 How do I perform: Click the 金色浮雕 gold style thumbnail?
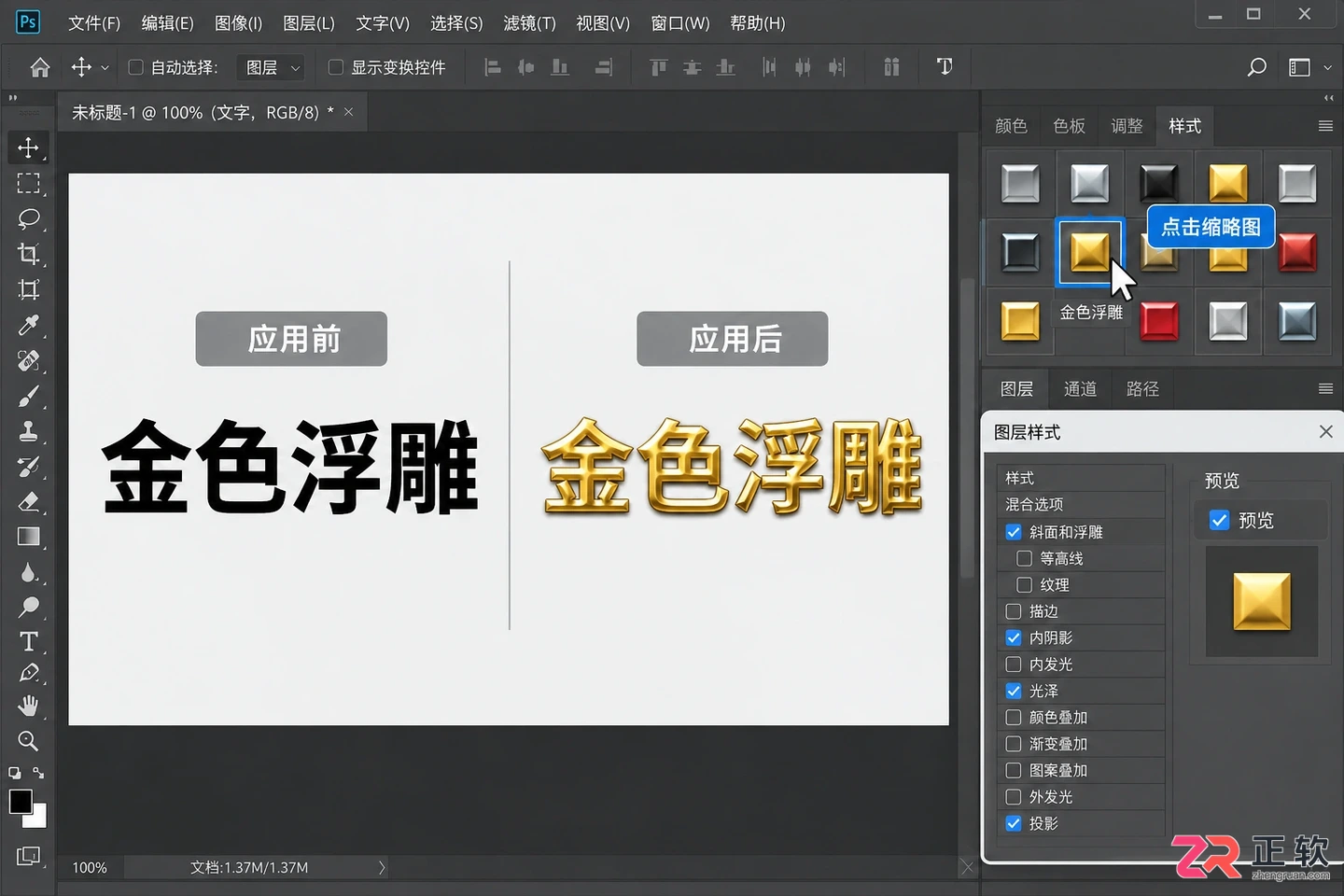(x=1089, y=251)
